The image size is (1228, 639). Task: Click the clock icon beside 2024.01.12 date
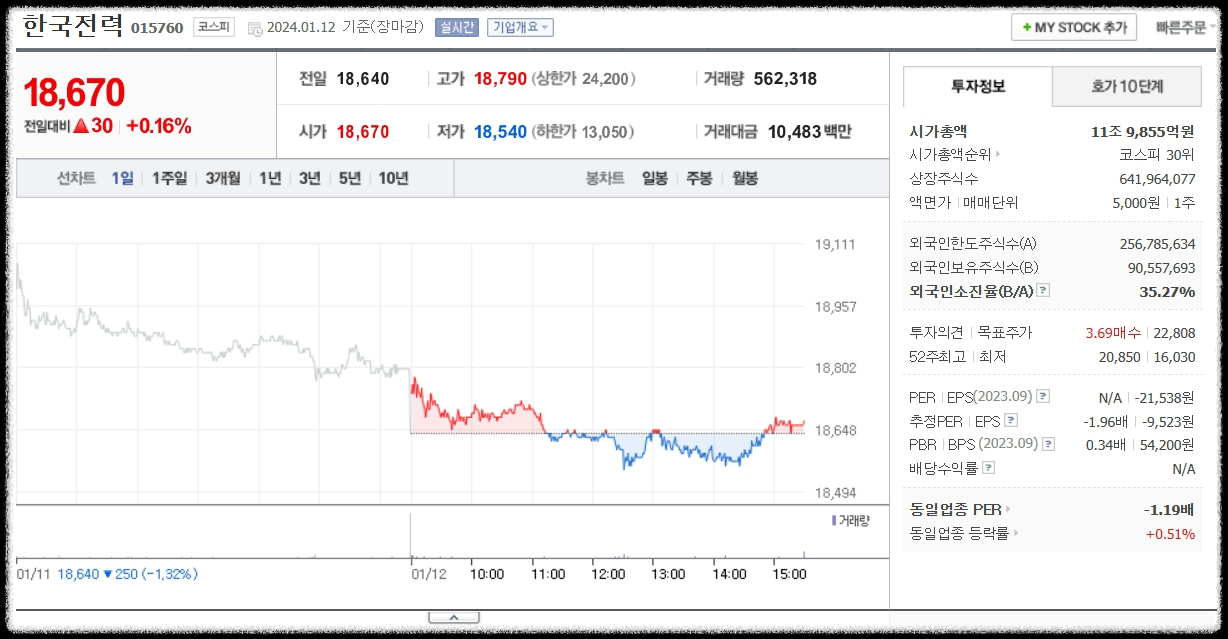tap(255, 28)
